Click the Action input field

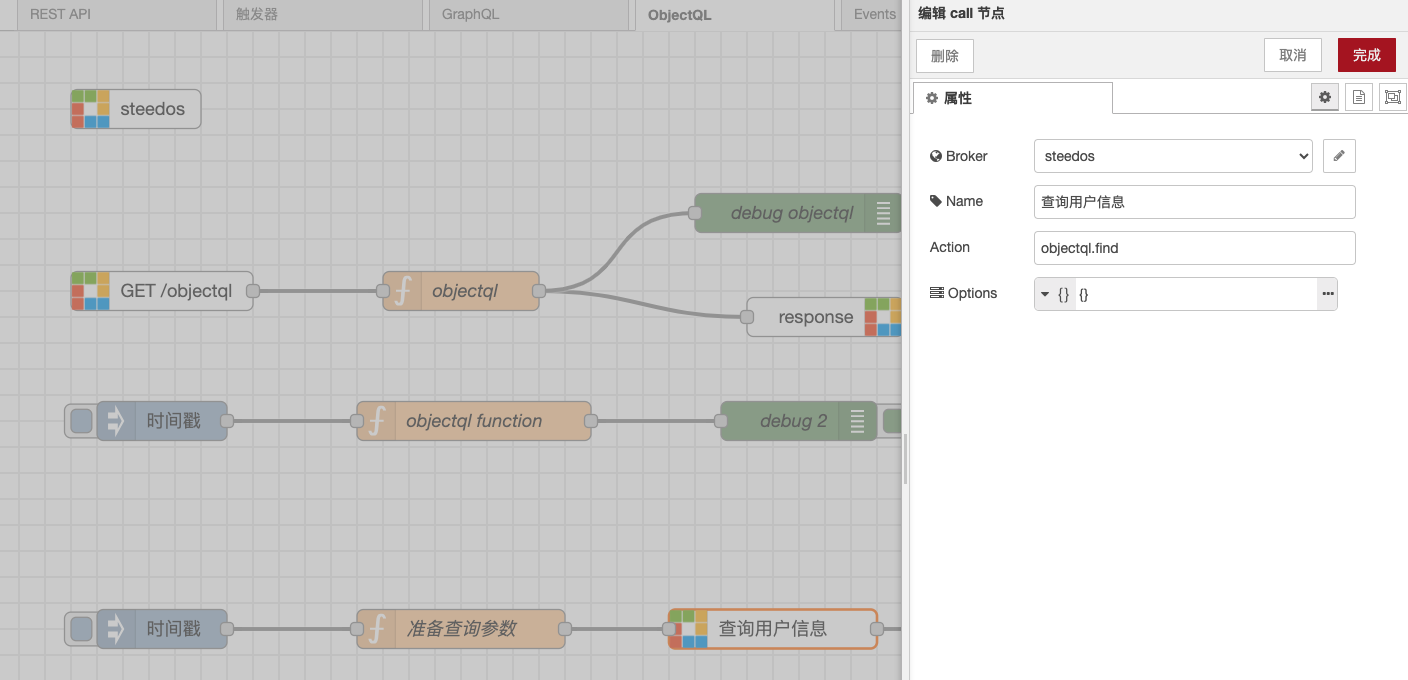(1194, 248)
